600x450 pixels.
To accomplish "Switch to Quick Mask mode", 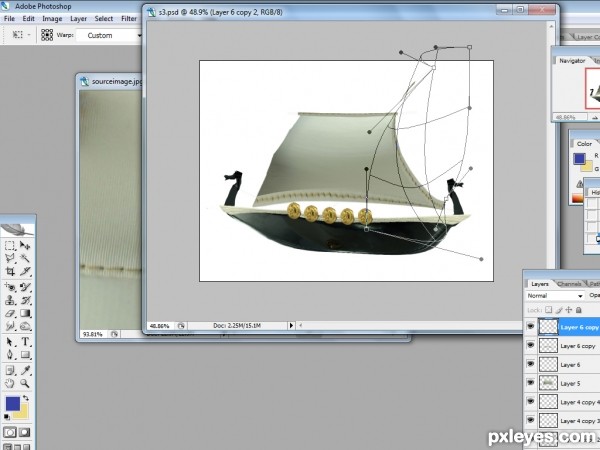I will click(25, 432).
